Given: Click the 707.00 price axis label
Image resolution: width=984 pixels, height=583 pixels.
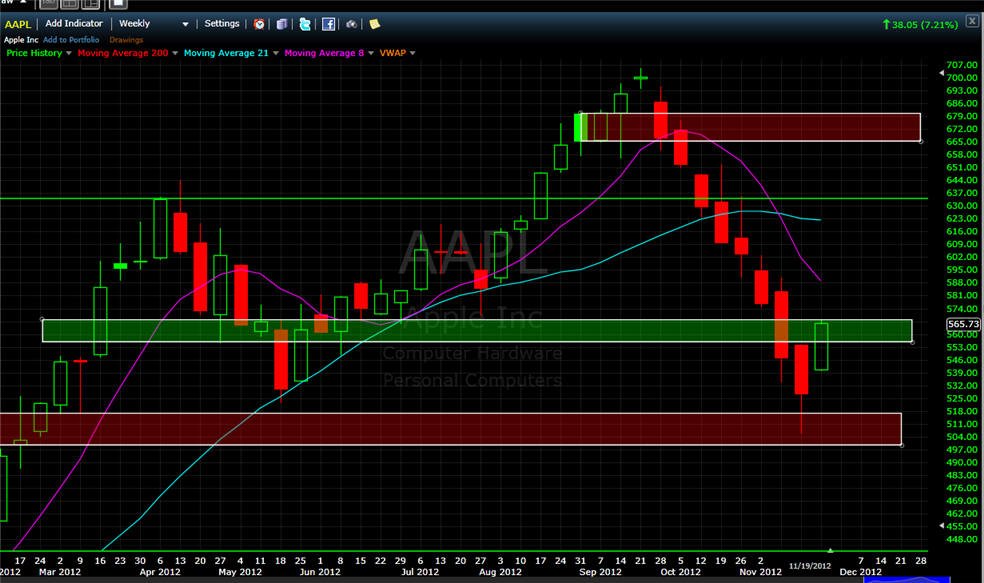Looking at the screenshot, I should [962, 65].
